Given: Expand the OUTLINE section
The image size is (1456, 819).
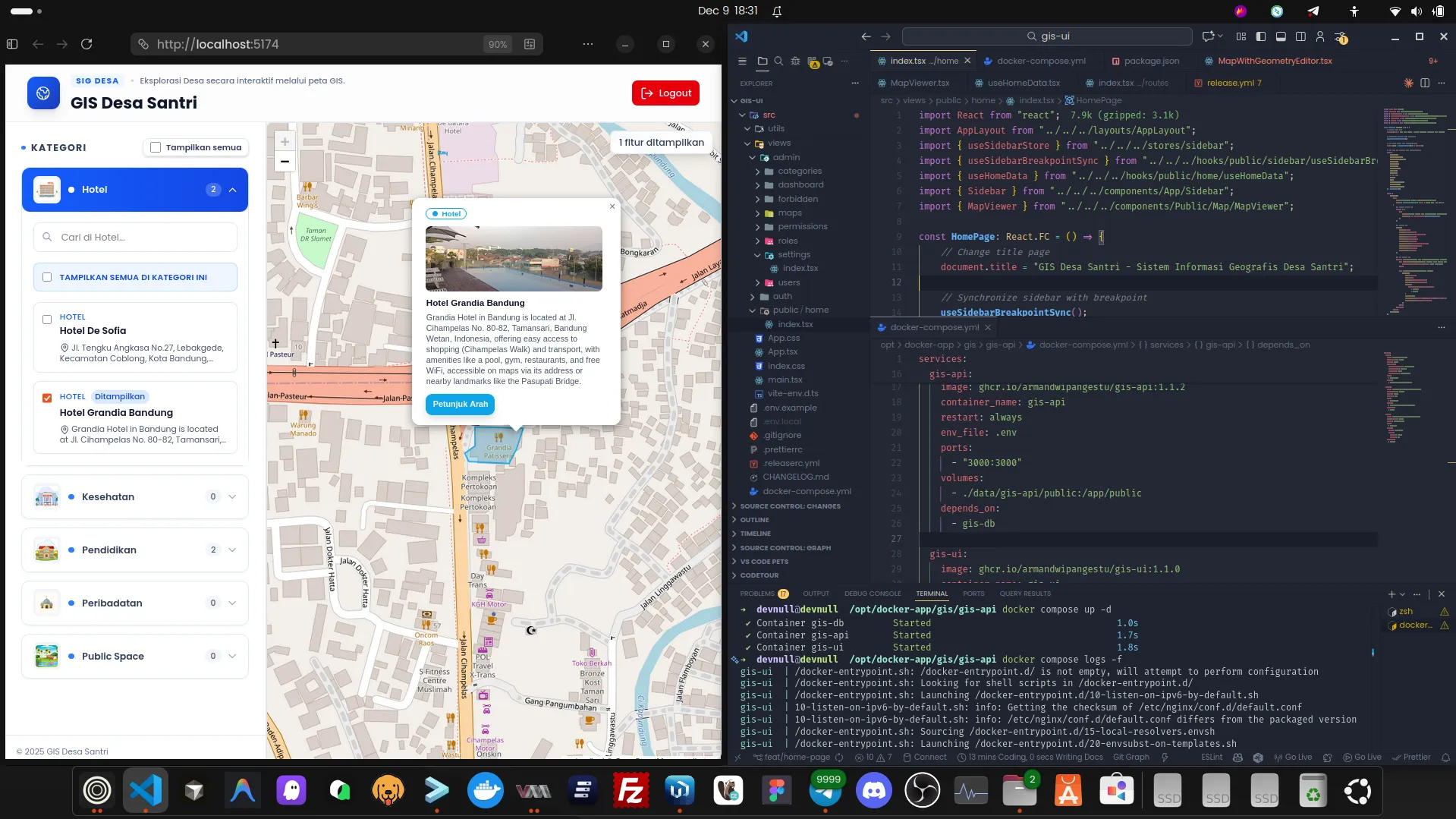Looking at the screenshot, I should [754, 520].
